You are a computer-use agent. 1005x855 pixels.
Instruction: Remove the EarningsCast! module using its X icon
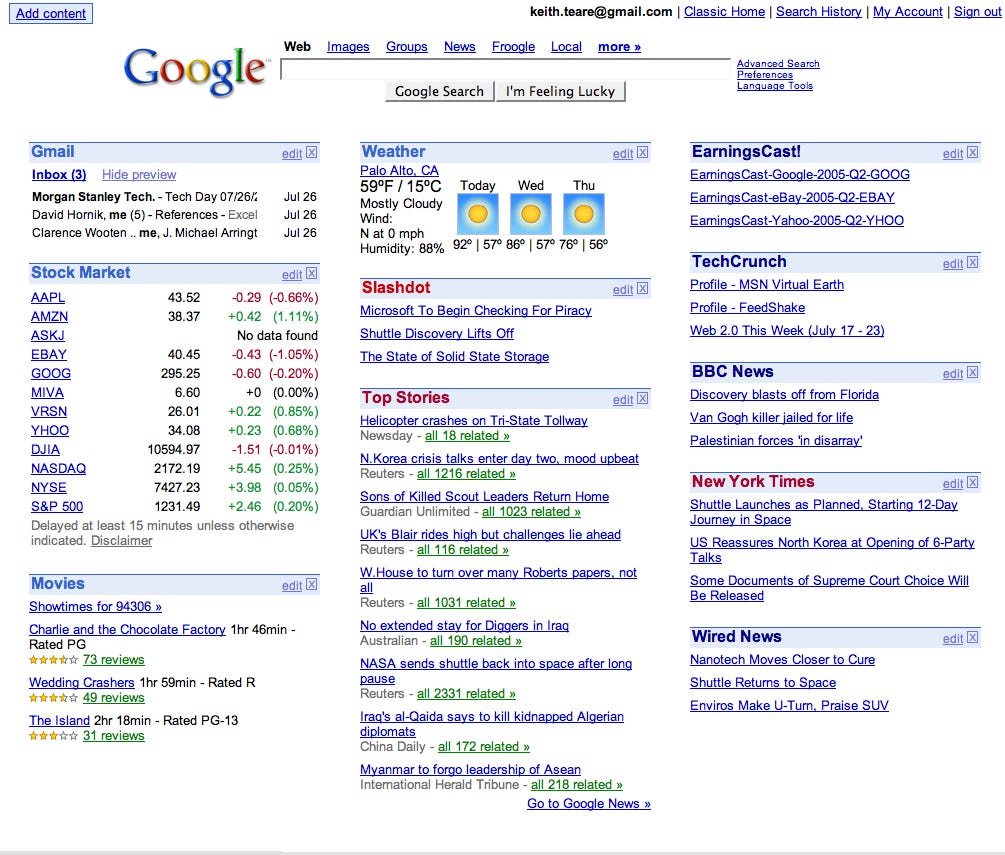pyautogui.click(x=973, y=153)
